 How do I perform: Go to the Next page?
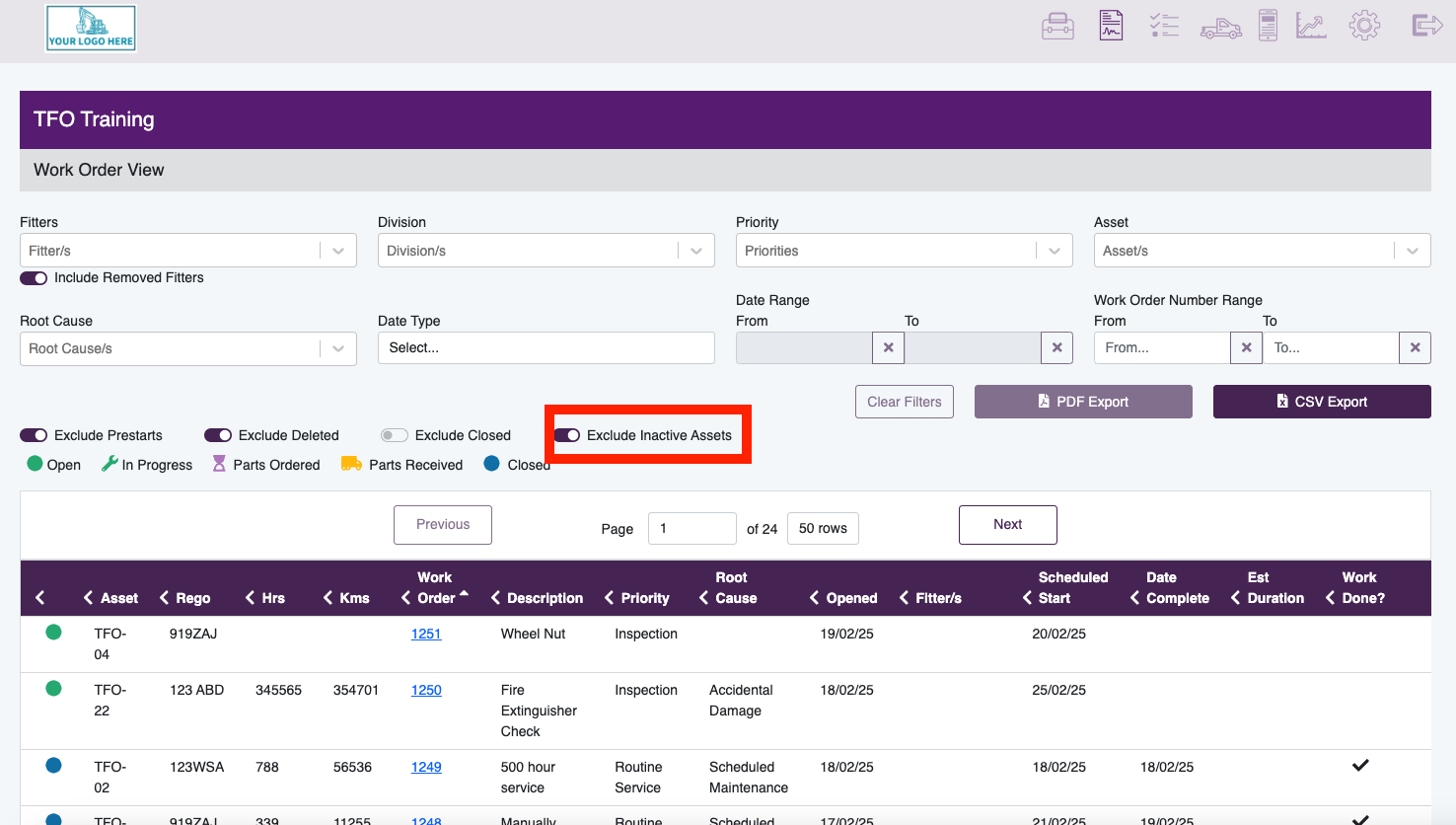tap(1008, 525)
